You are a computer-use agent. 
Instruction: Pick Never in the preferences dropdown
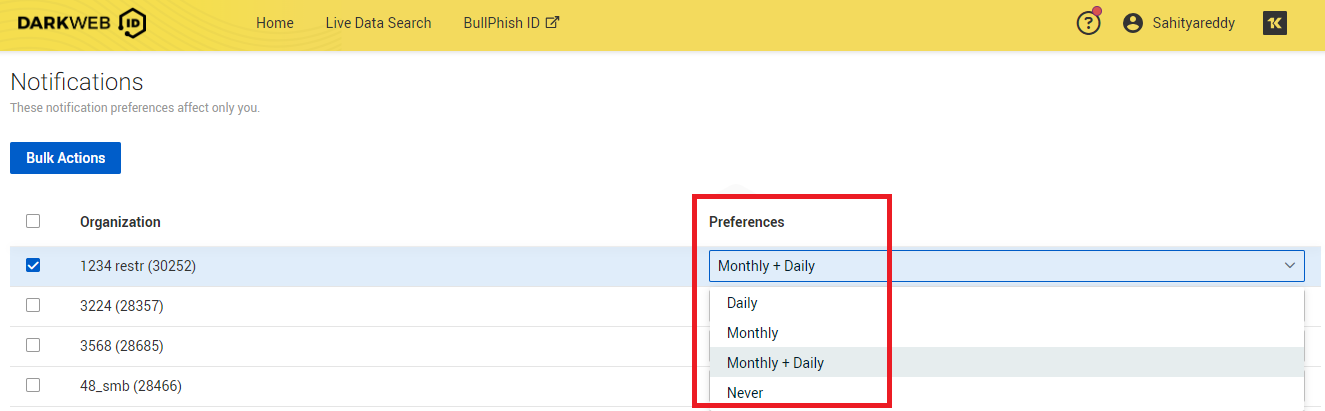[745, 393]
